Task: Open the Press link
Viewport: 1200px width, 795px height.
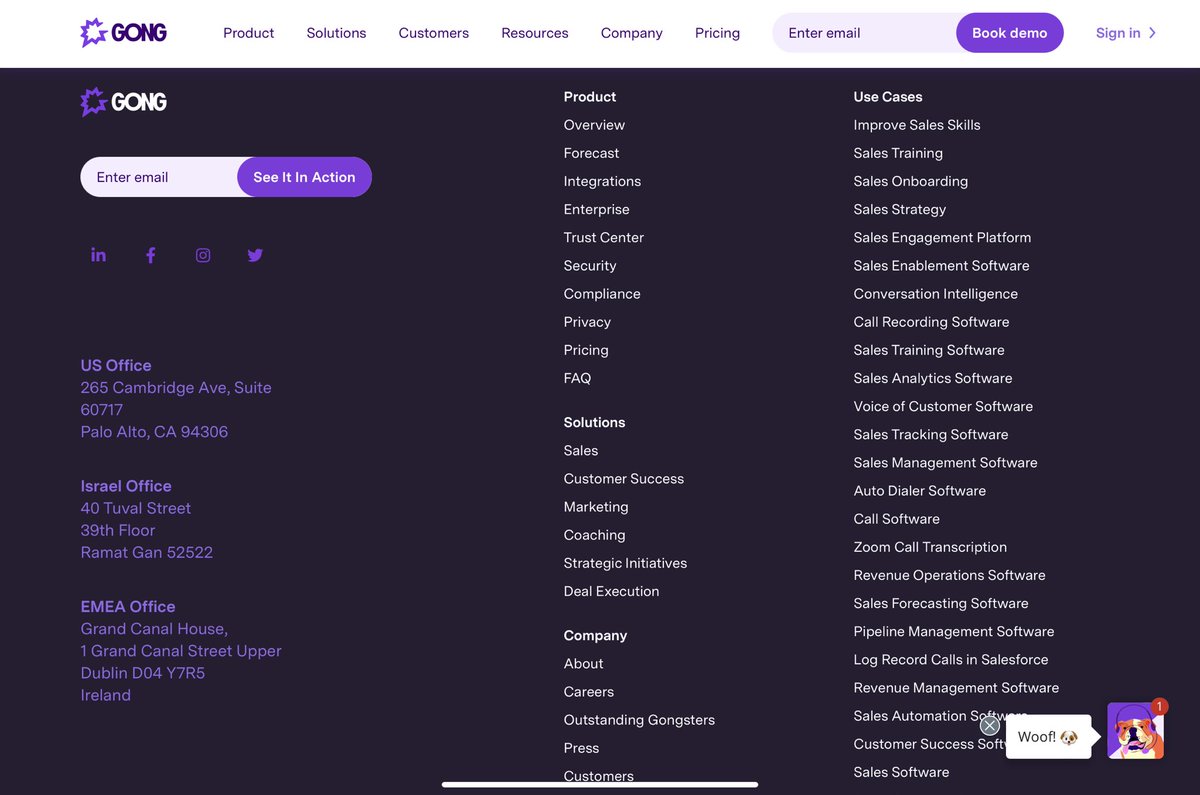Action: tap(581, 748)
